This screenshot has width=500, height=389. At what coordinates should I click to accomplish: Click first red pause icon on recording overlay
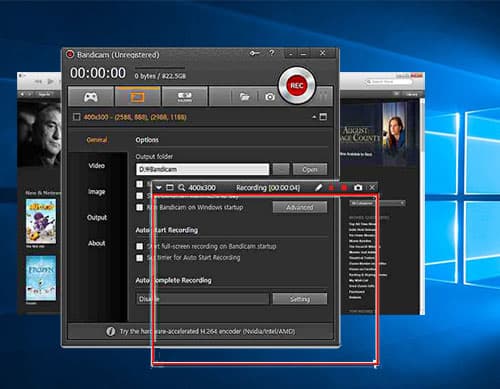coord(331,188)
